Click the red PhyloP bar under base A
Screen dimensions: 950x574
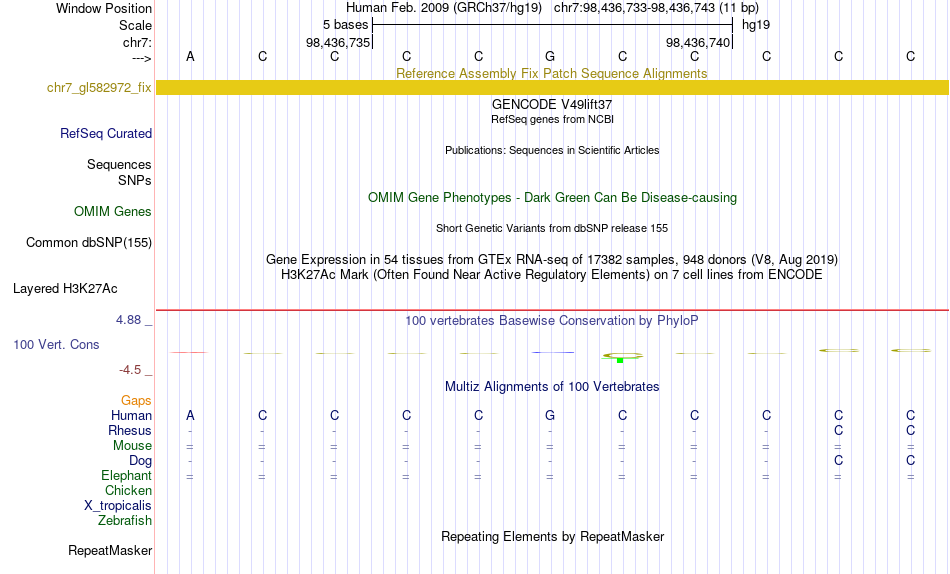pos(189,352)
